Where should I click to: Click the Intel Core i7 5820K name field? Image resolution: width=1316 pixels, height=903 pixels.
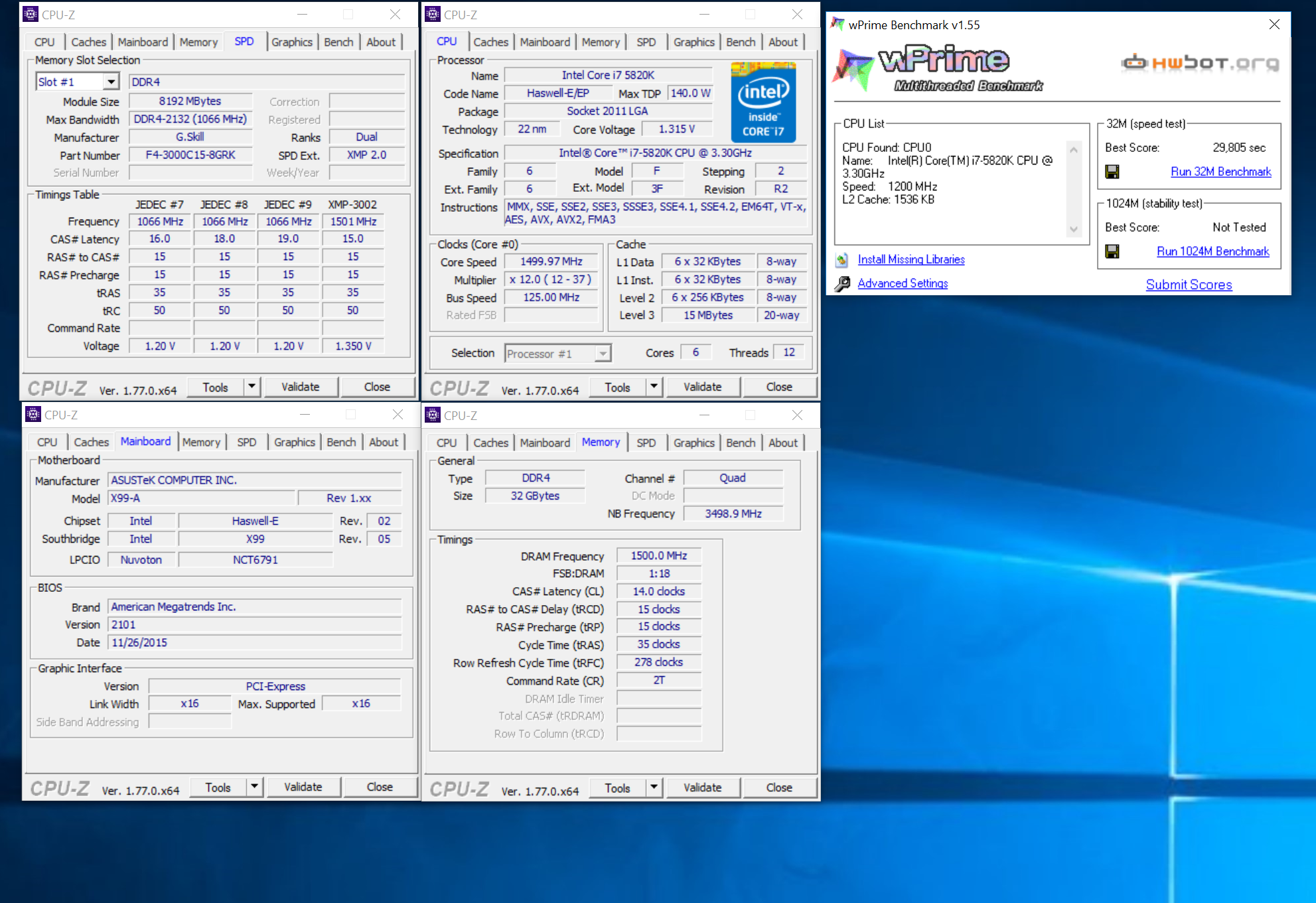click(x=608, y=75)
